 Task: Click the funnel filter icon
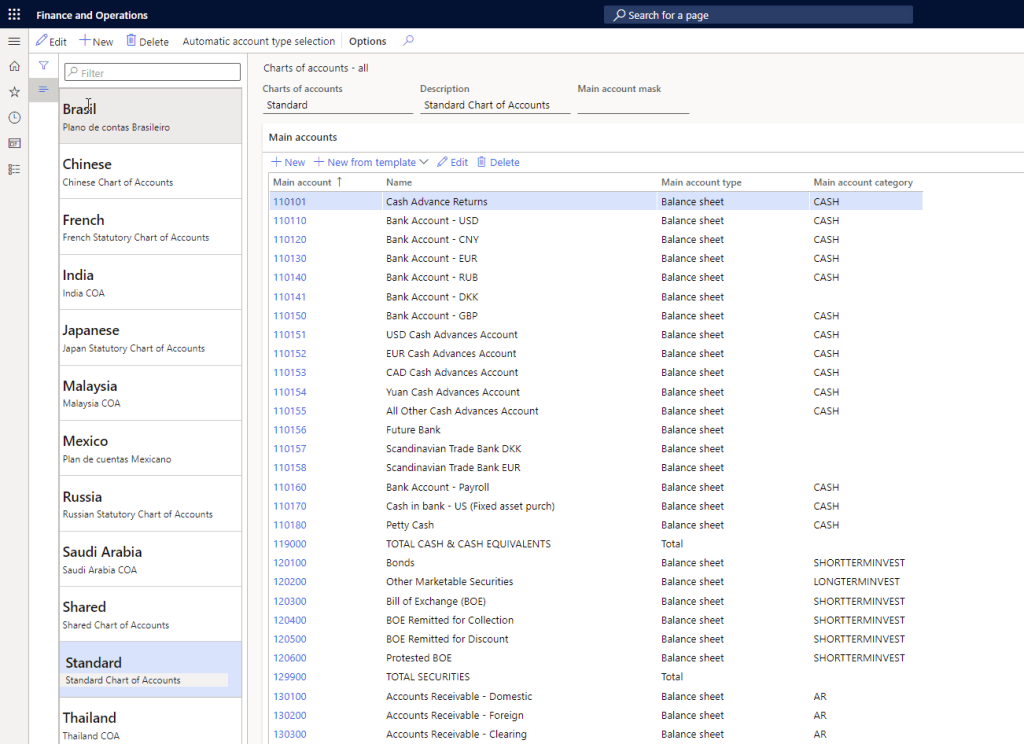coord(43,66)
